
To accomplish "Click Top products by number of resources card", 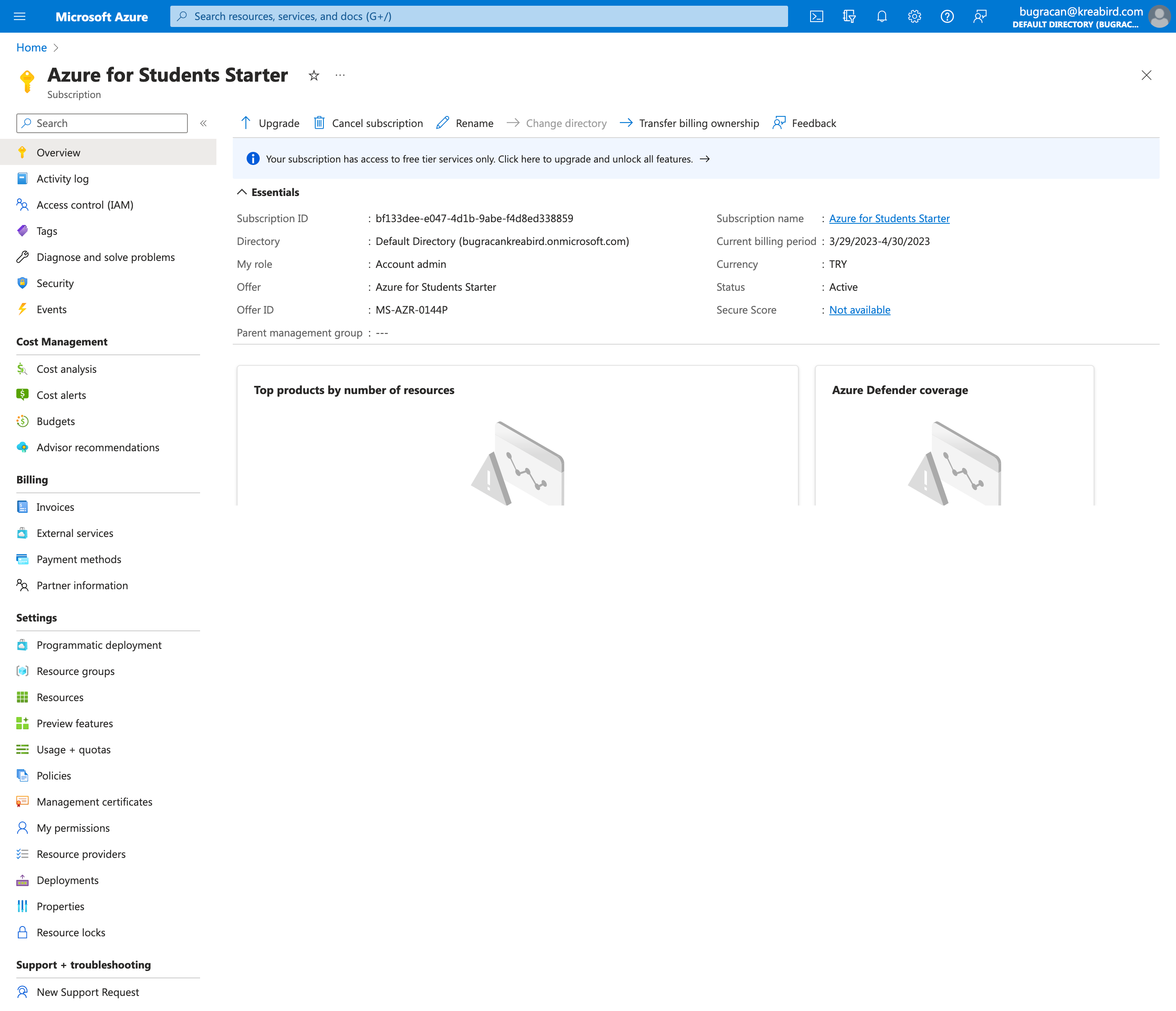I will [x=518, y=435].
